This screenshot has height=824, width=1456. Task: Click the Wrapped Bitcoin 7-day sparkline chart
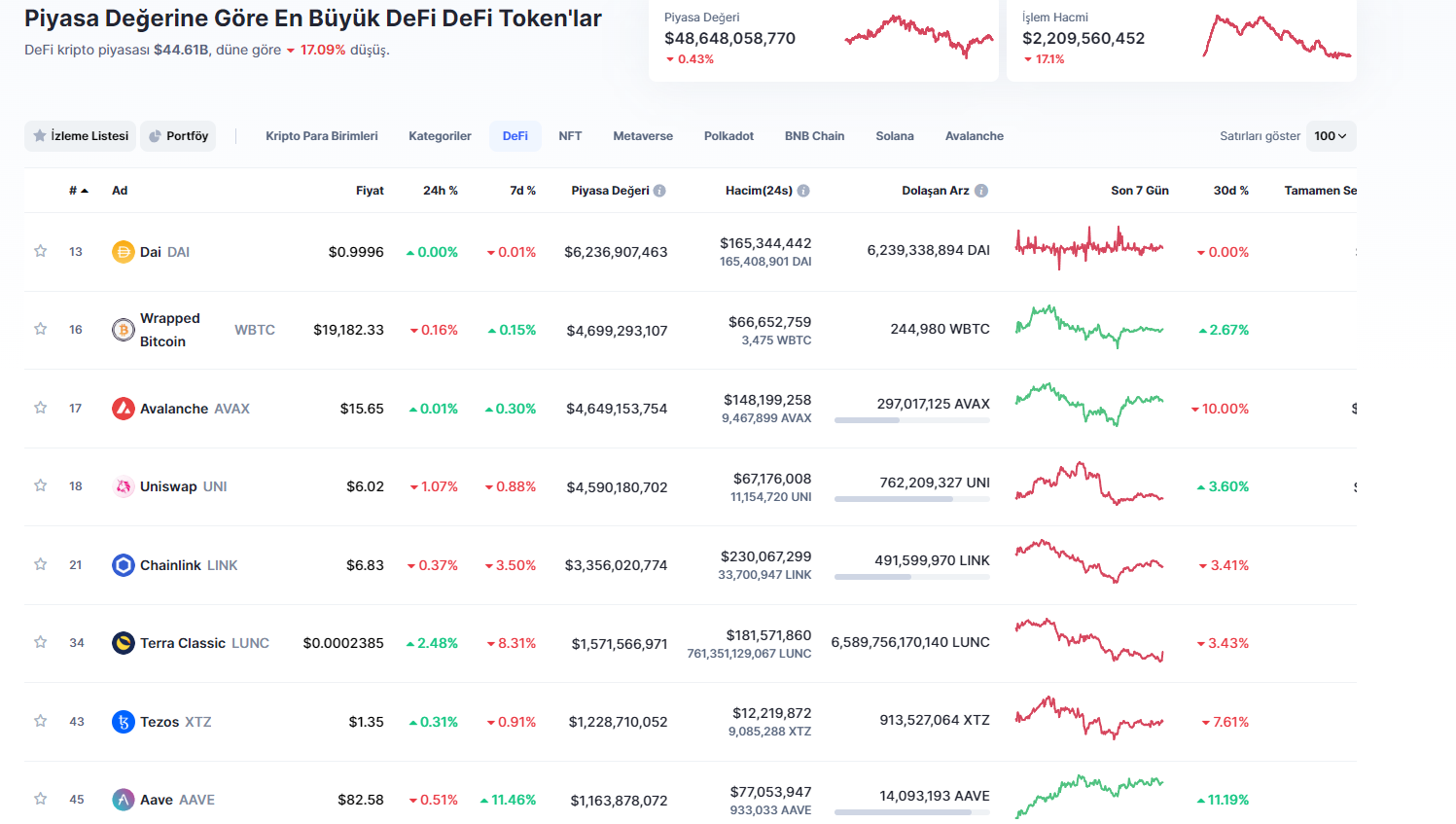pos(1088,327)
